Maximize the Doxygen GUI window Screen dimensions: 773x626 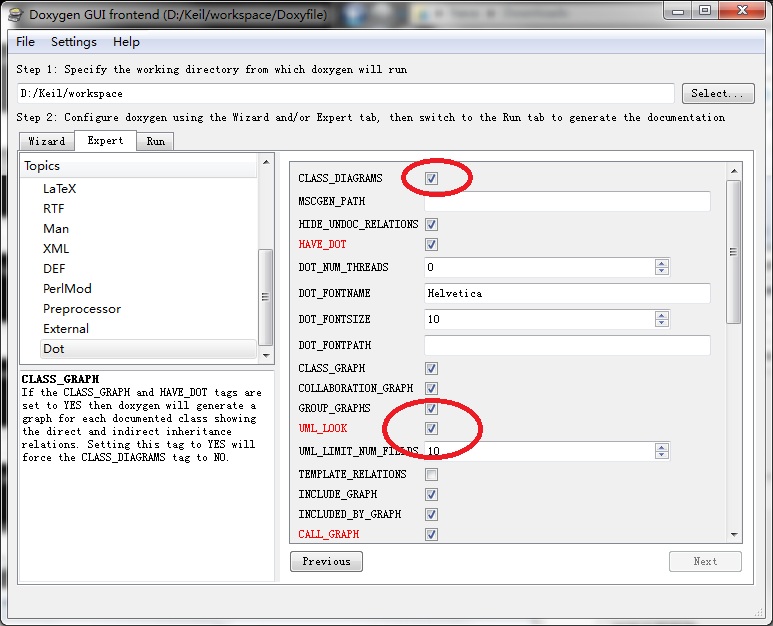coord(705,11)
